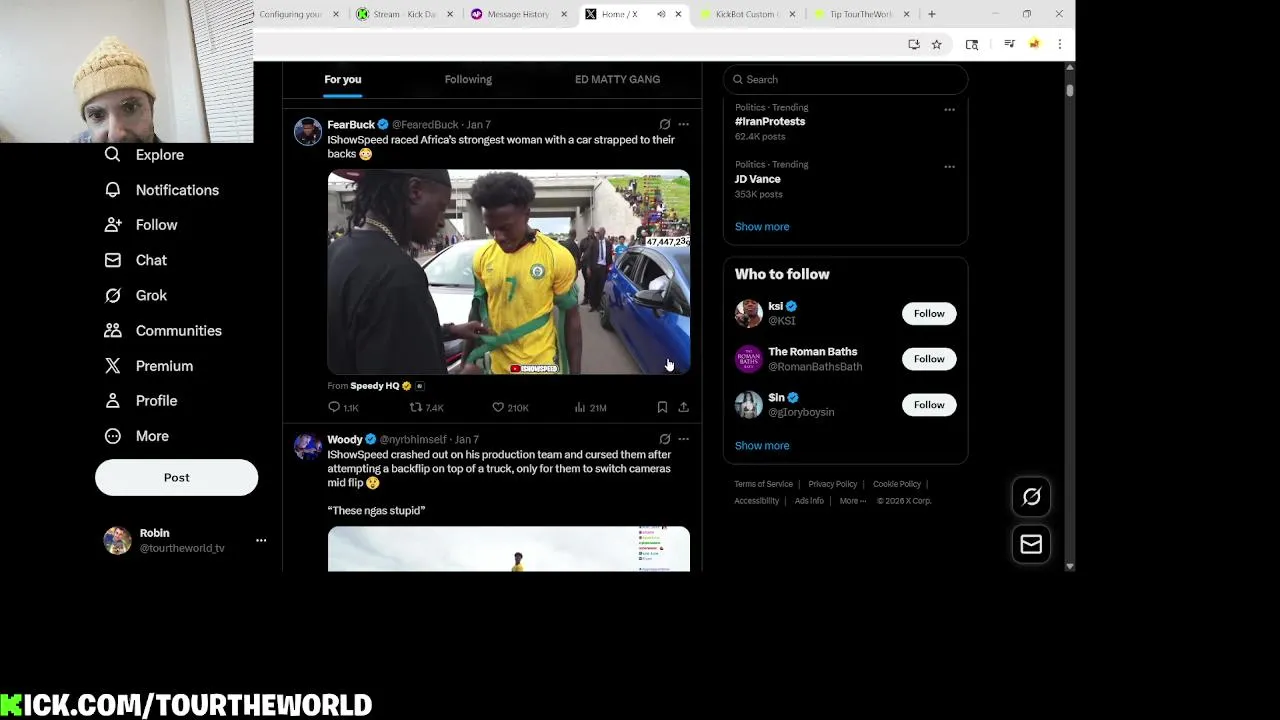Open Explore from the sidebar
The width and height of the screenshot is (1280, 720).
point(145,155)
